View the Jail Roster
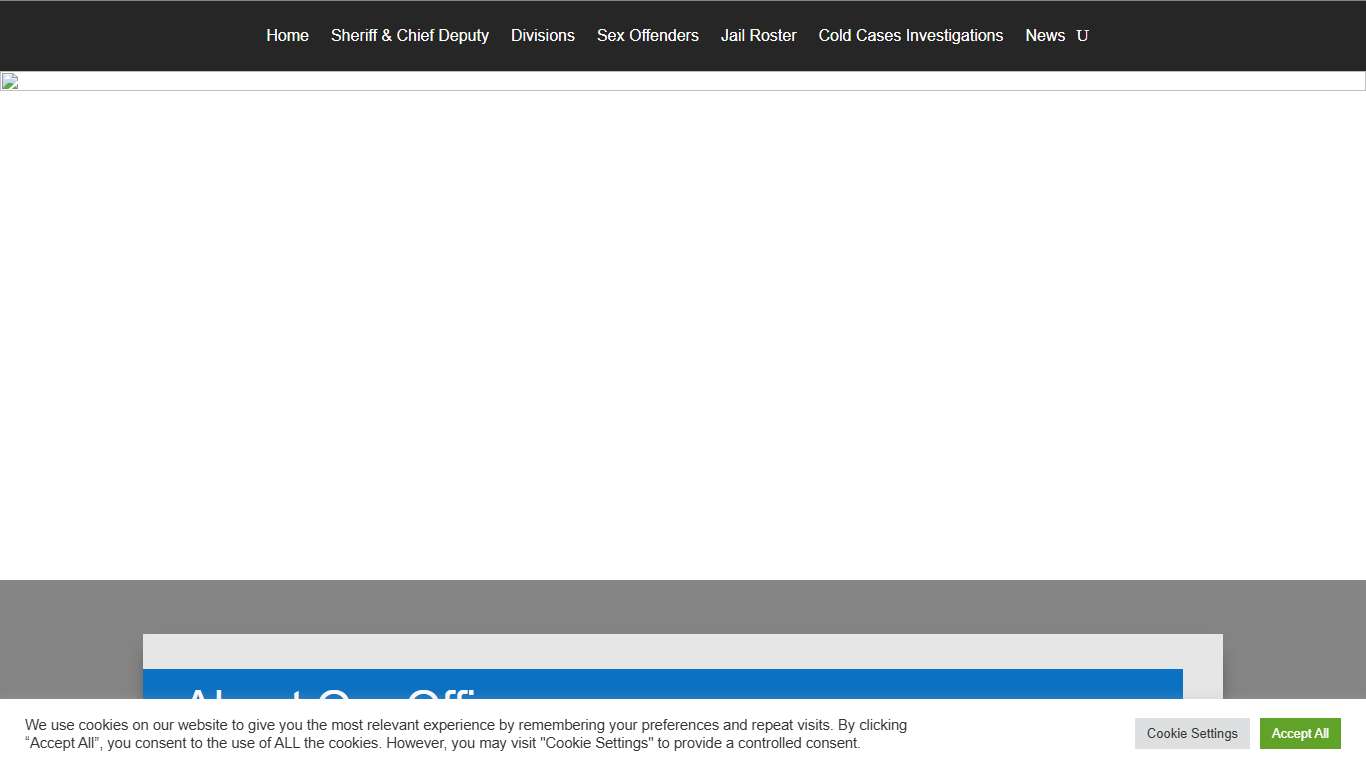The width and height of the screenshot is (1366, 768). [x=758, y=36]
